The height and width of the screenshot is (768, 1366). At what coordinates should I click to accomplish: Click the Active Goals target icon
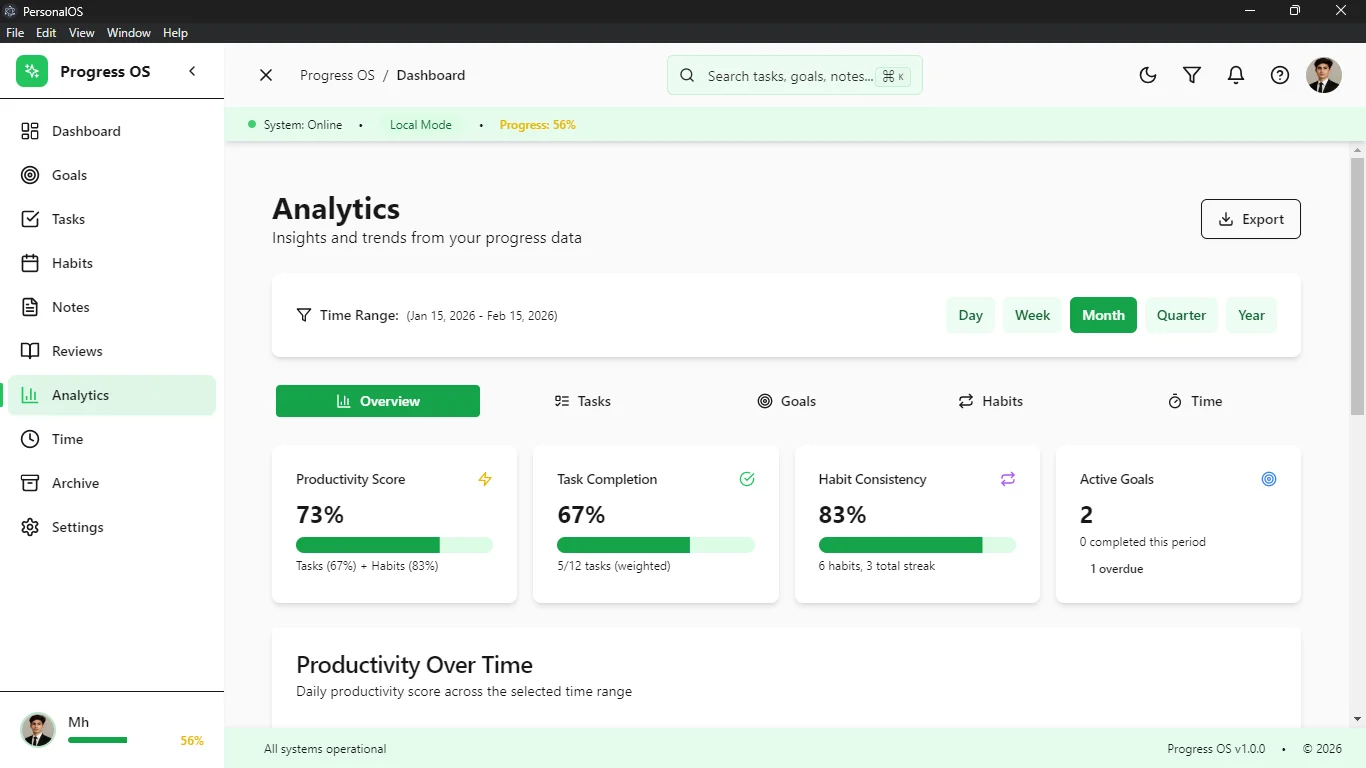pos(1269,479)
